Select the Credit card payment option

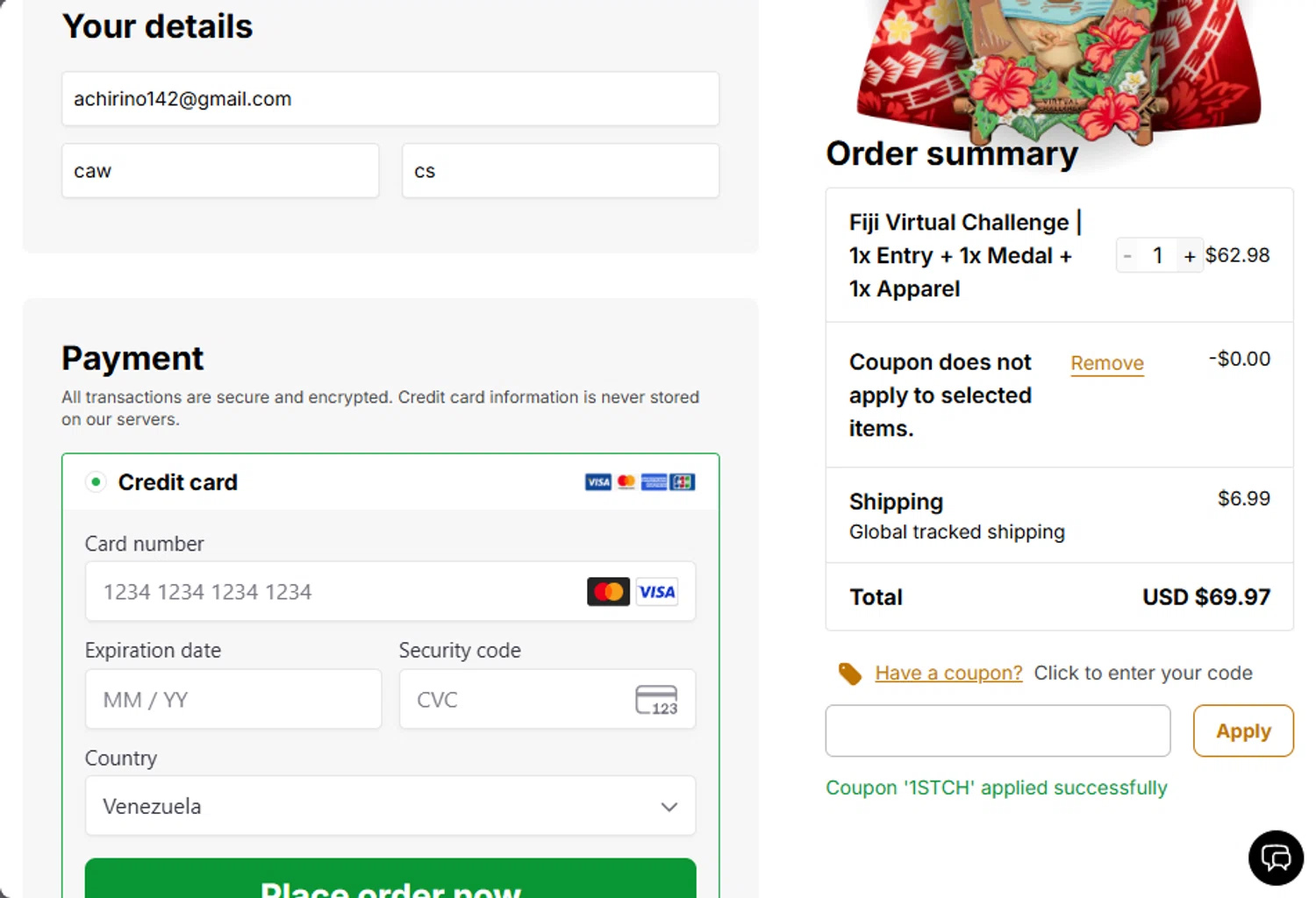tap(96, 481)
